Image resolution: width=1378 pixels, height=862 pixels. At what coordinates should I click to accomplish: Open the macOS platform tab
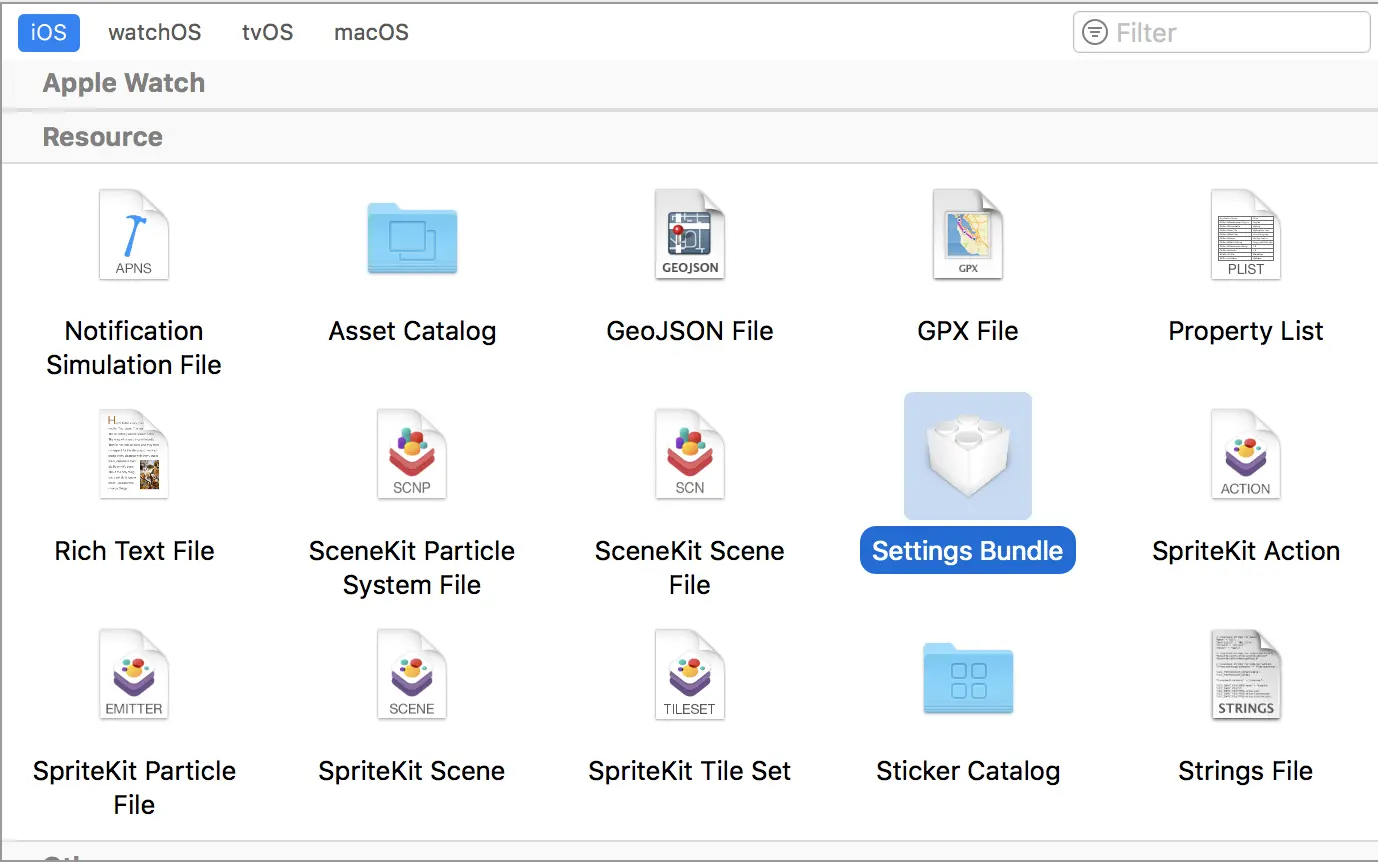point(372,32)
